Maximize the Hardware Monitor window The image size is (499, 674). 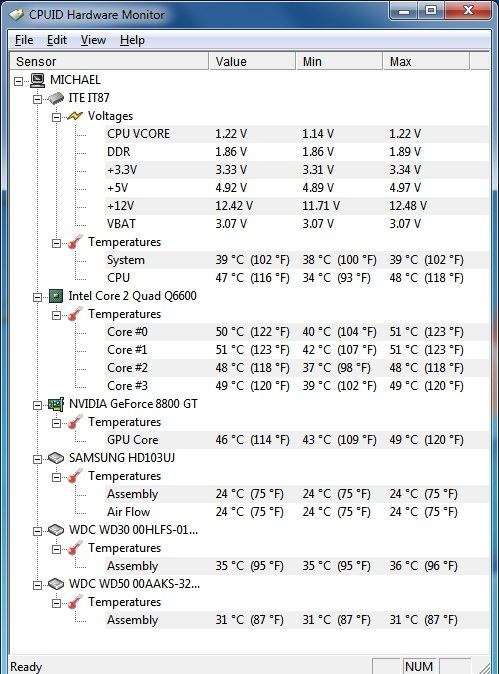tap(431, 11)
